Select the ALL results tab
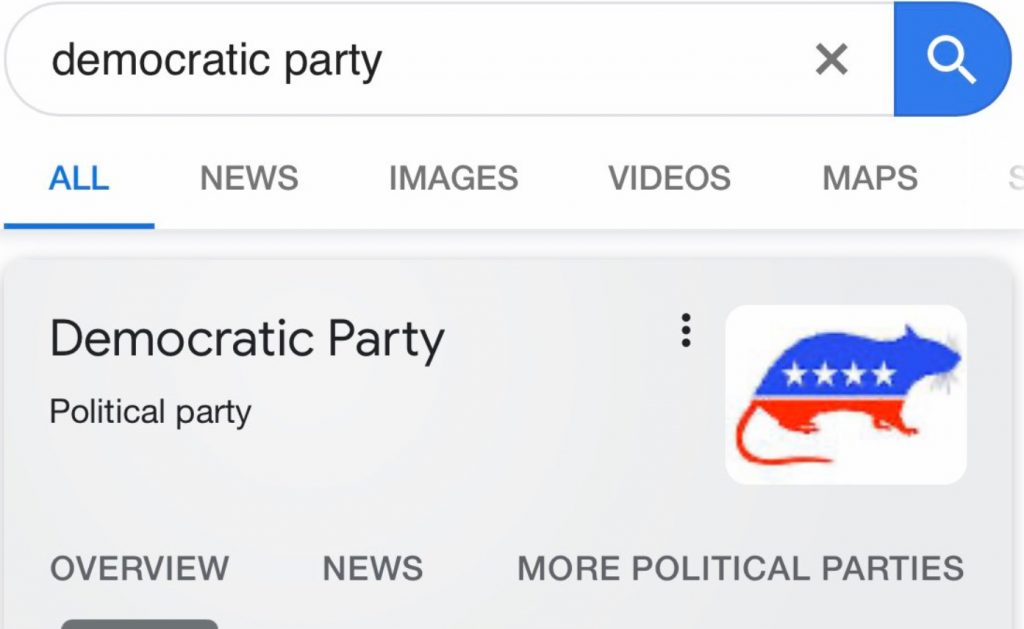1024x629 pixels. [x=78, y=178]
